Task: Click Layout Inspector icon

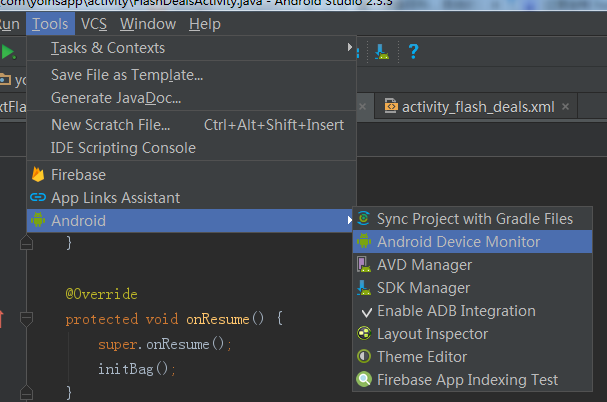Action: click(x=364, y=333)
